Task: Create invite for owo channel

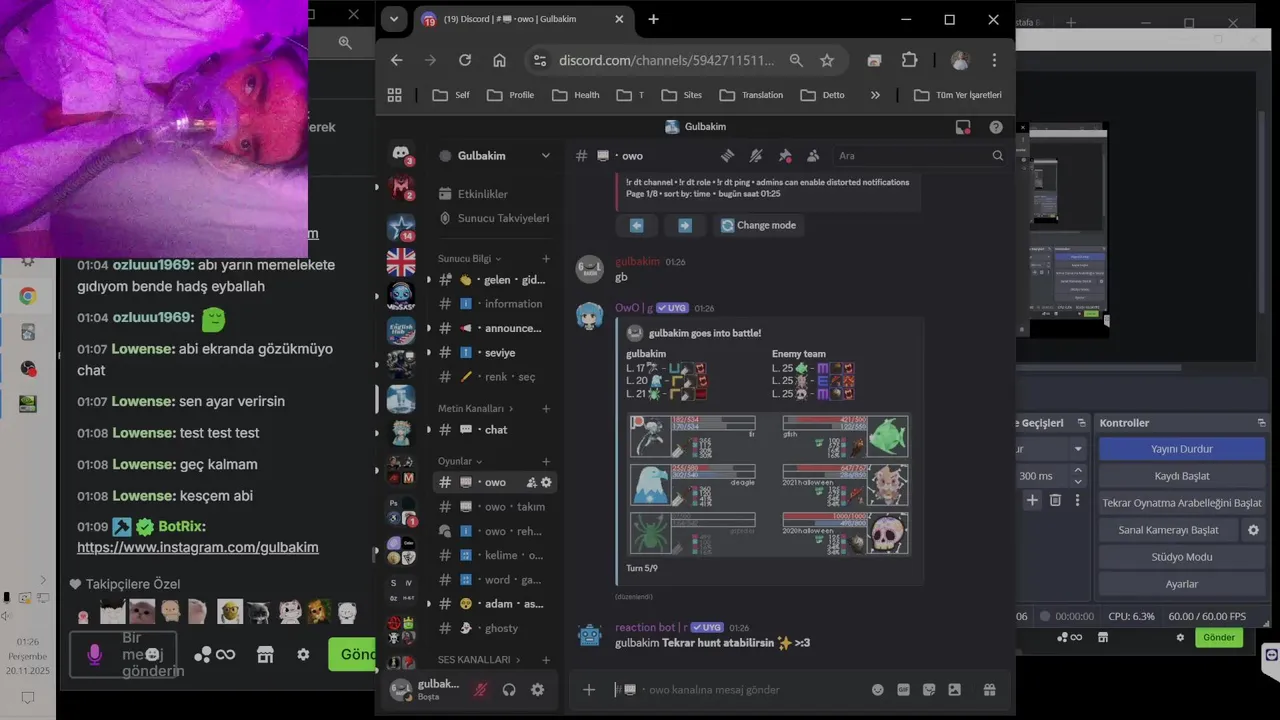Action: click(x=532, y=482)
